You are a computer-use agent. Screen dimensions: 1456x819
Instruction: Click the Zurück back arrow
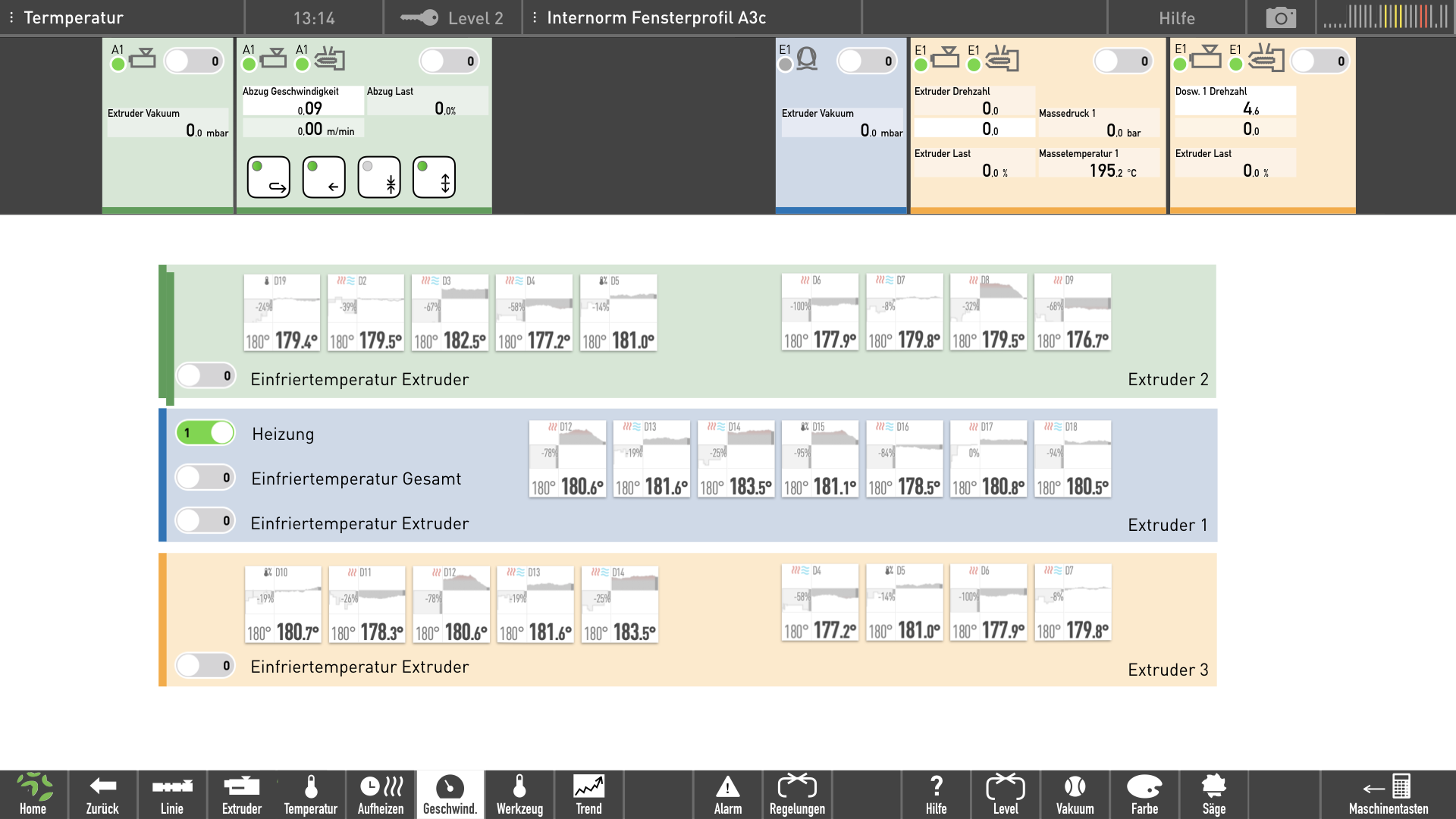point(102,795)
